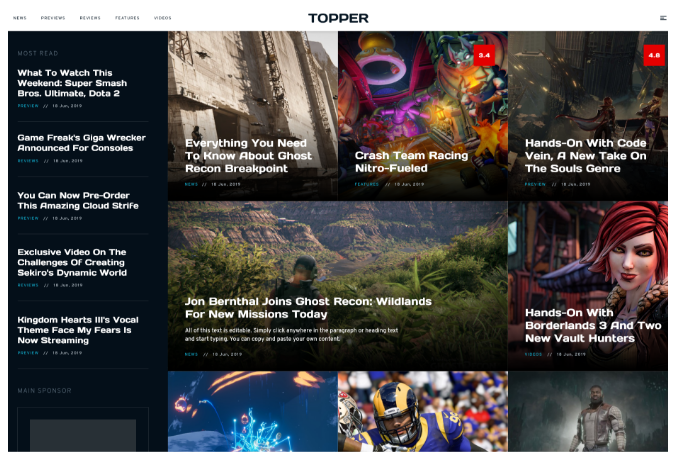Open Kingdom Hearts III's Vocal Theme article
Viewport: 677px width, 461px height.
click(78, 330)
